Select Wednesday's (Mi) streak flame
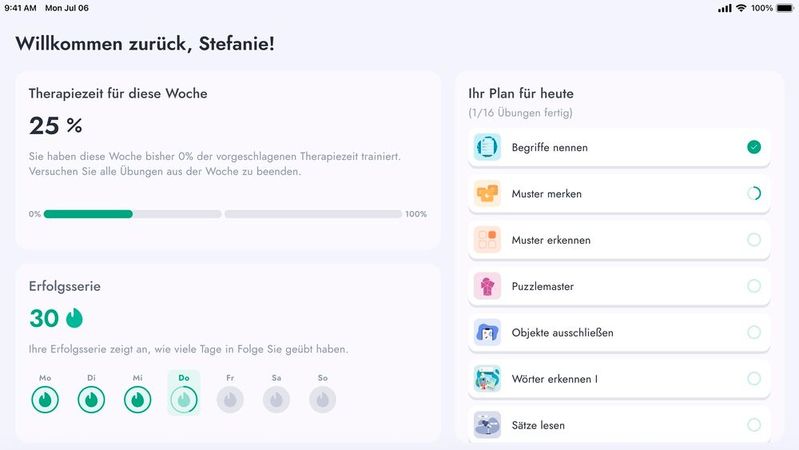Viewport: 799px width, 450px height. [x=138, y=400]
